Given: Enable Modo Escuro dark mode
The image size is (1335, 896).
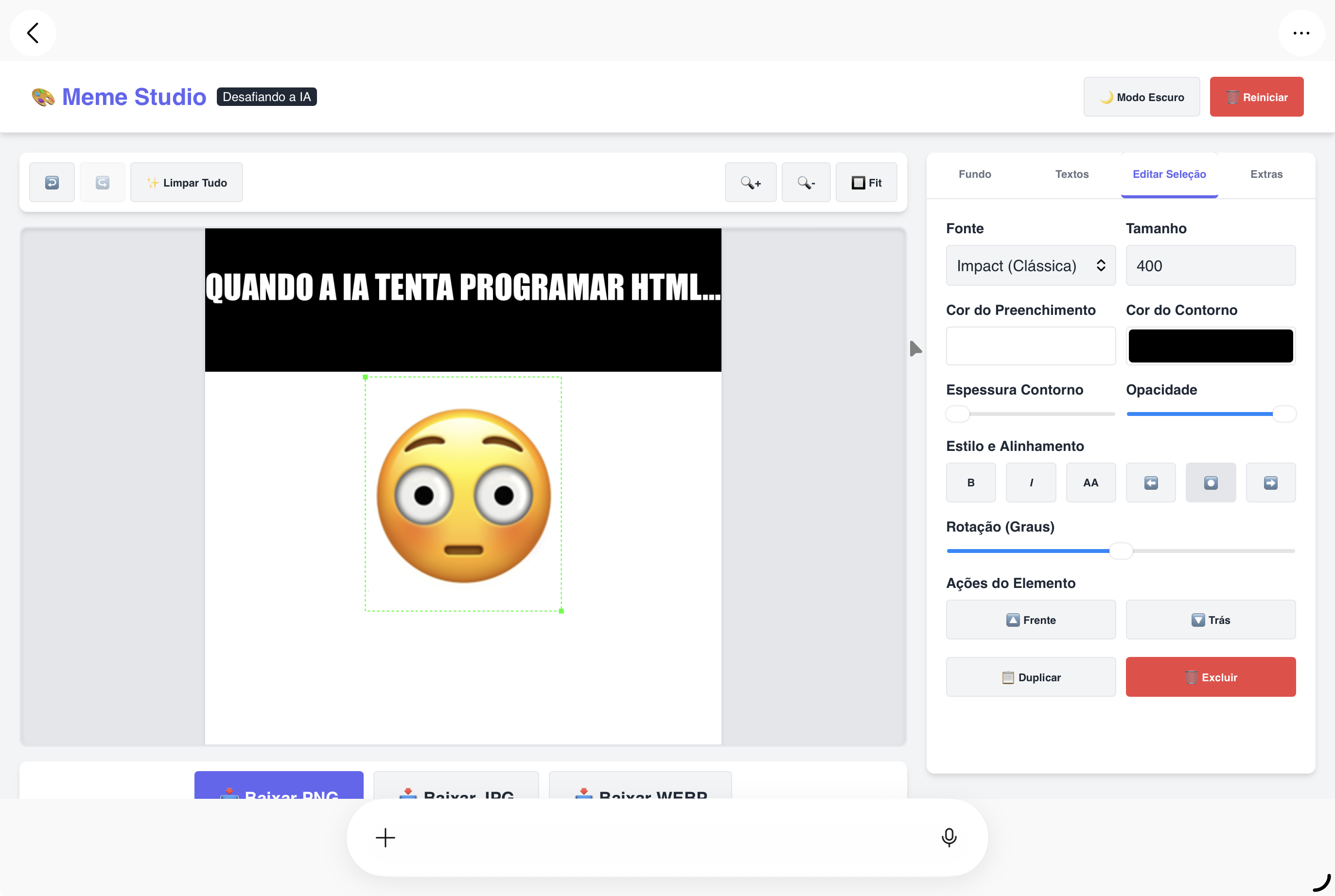Looking at the screenshot, I should (x=1142, y=97).
